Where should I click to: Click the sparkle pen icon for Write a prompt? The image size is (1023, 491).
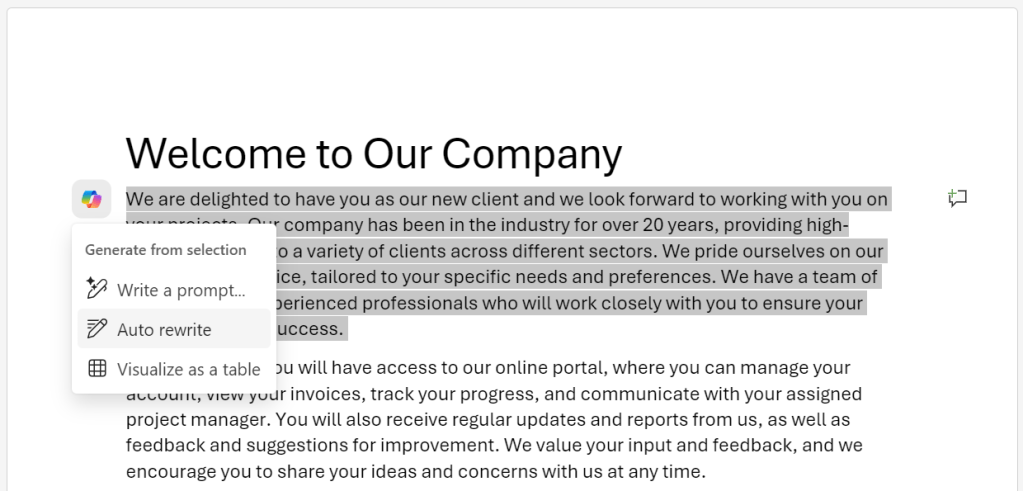pyautogui.click(x=97, y=288)
